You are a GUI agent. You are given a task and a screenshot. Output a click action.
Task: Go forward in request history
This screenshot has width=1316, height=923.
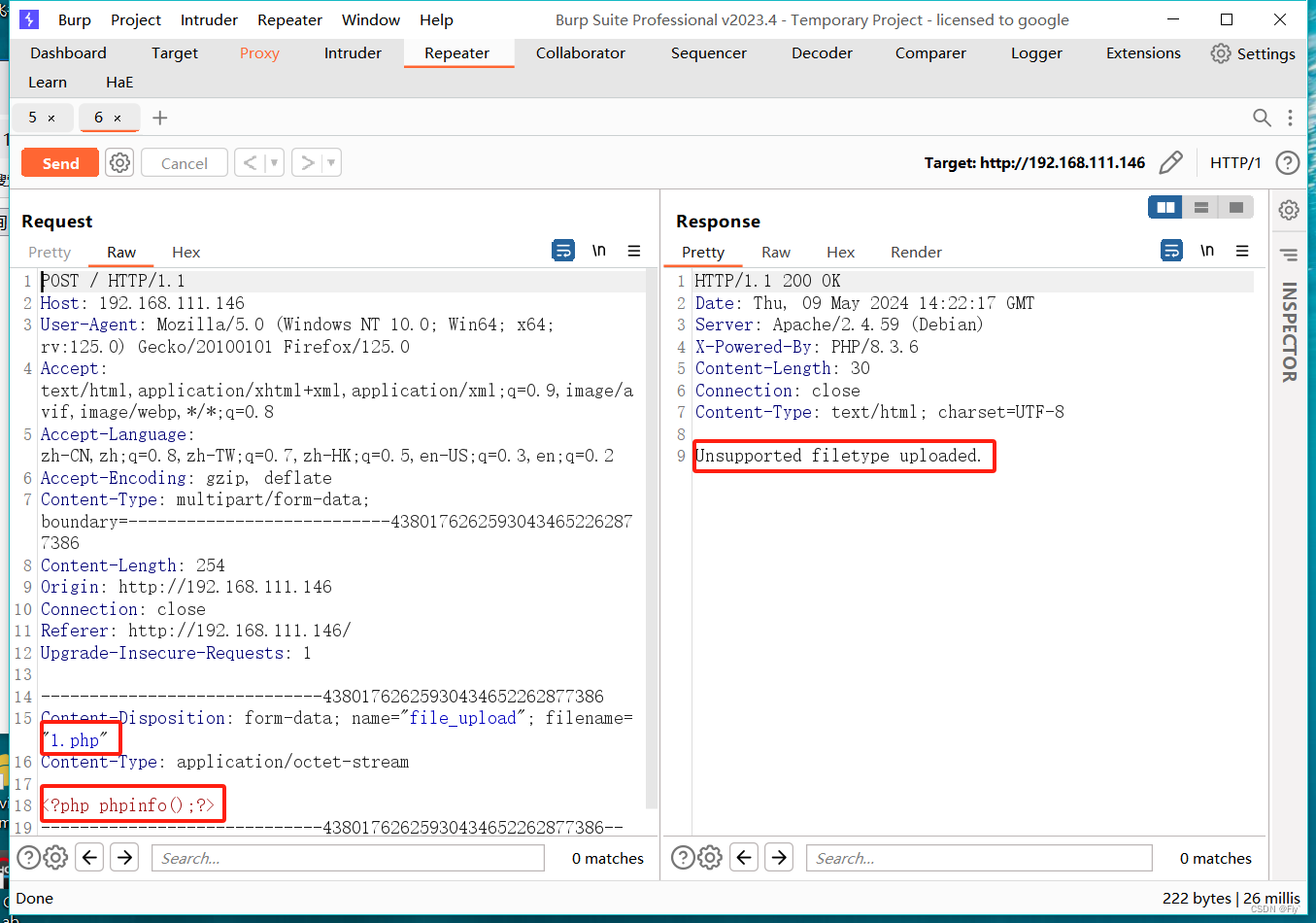[307, 162]
